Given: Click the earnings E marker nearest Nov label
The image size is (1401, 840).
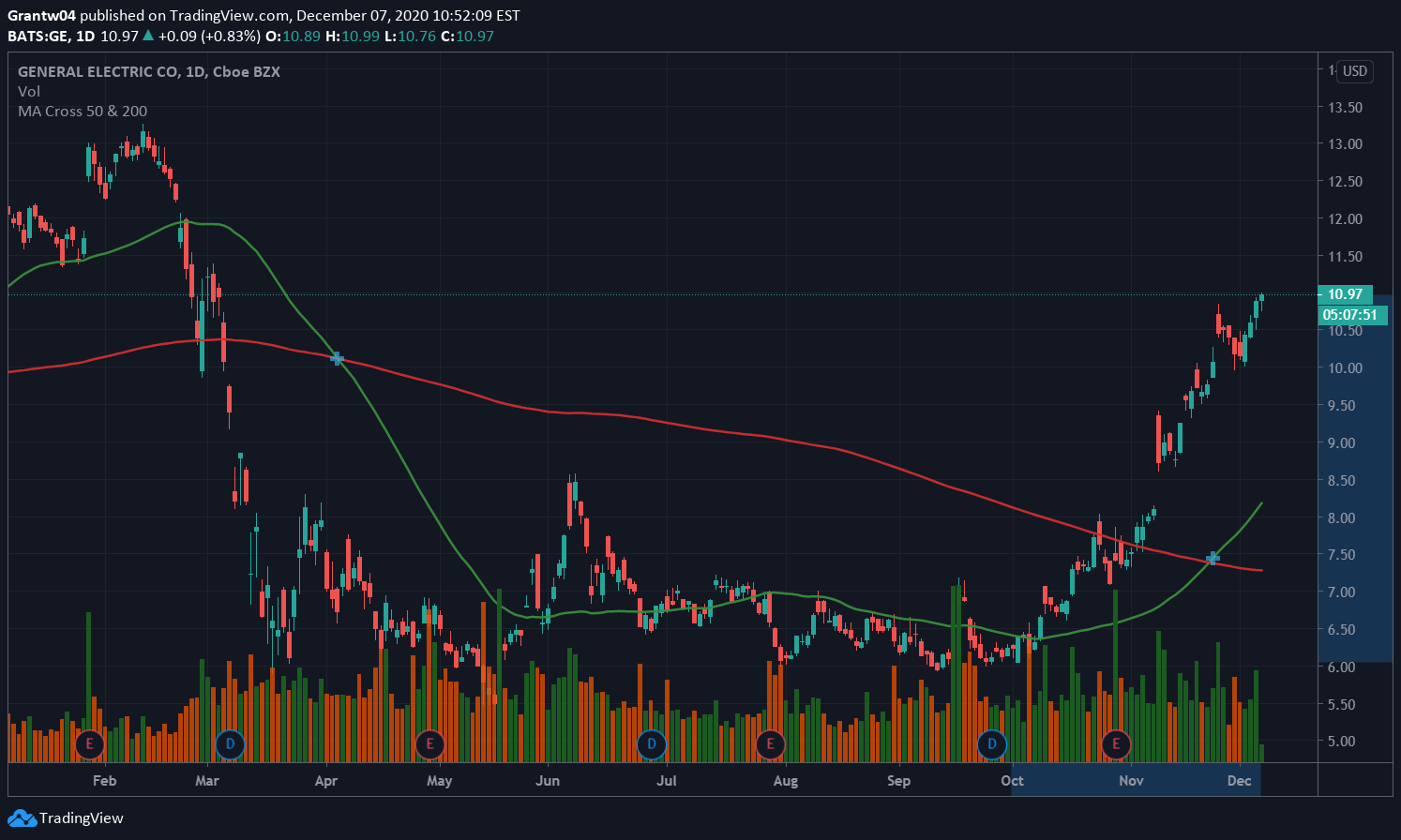Looking at the screenshot, I should (1116, 745).
